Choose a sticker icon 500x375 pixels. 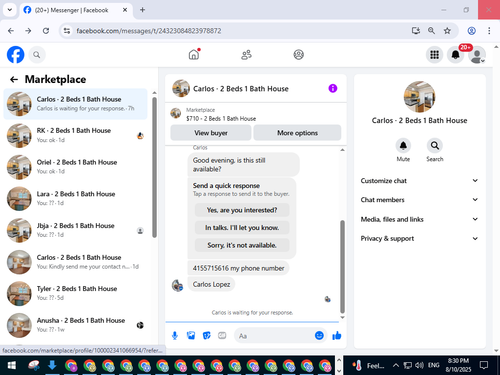[207, 335]
